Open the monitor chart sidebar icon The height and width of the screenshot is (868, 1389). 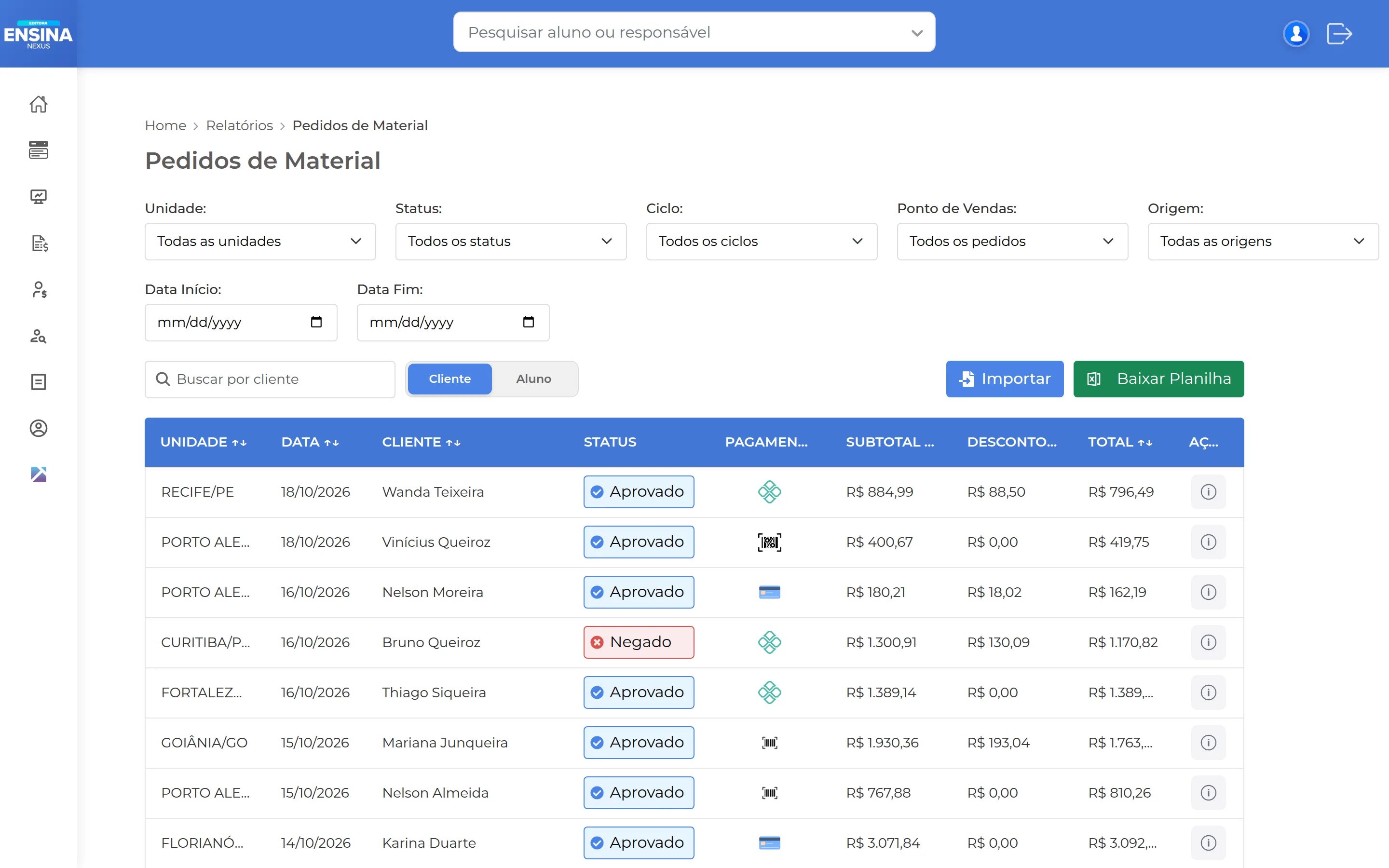tap(39, 196)
